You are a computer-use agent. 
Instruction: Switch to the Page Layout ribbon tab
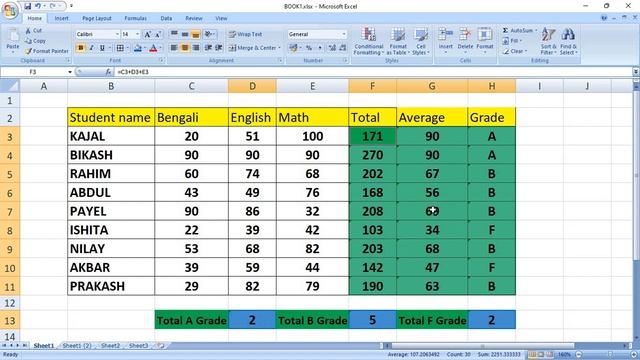point(97,18)
